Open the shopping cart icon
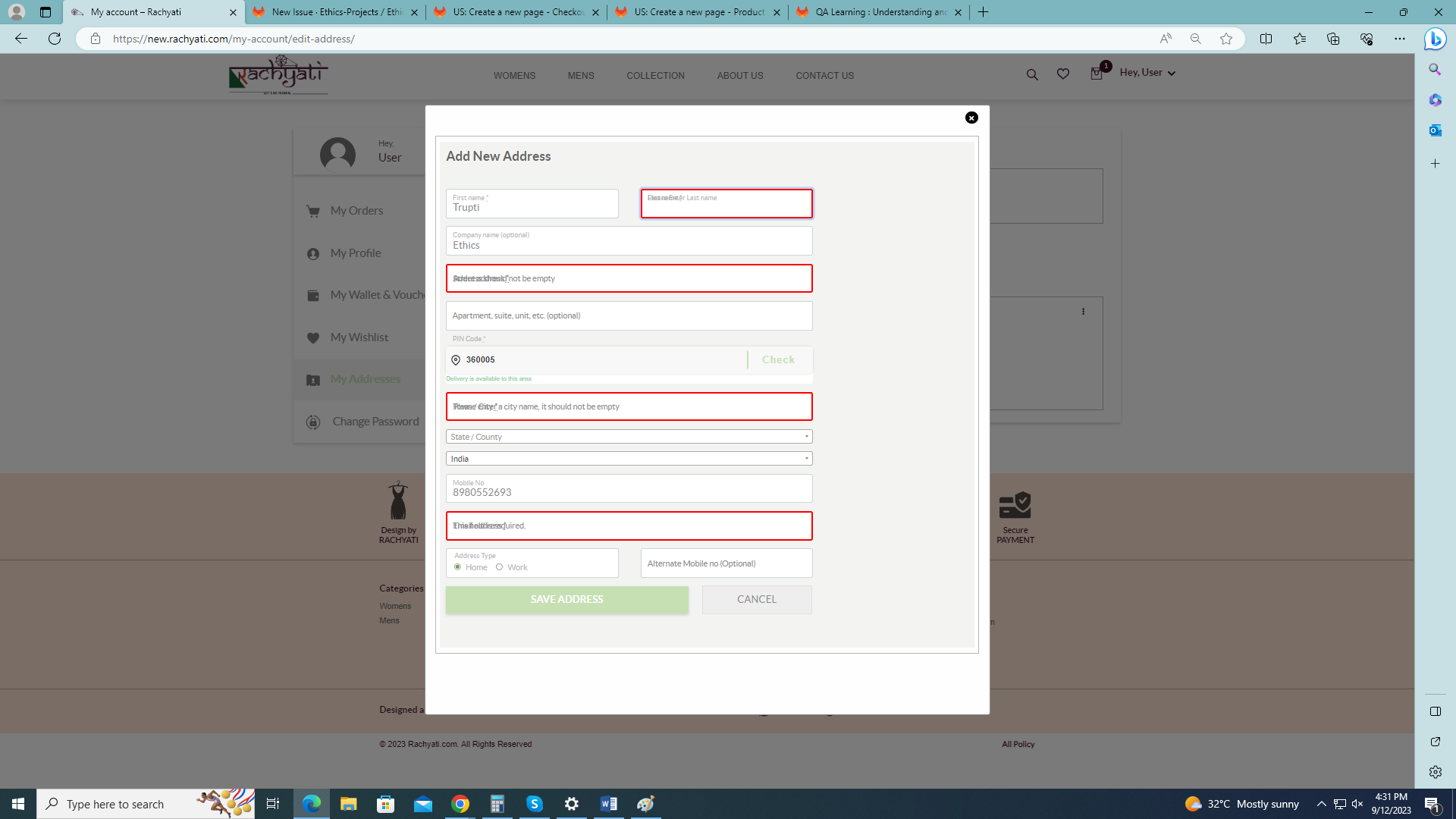Image resolution: width=1456 pixels, height=819 pixels. (x=1097, y=74)
